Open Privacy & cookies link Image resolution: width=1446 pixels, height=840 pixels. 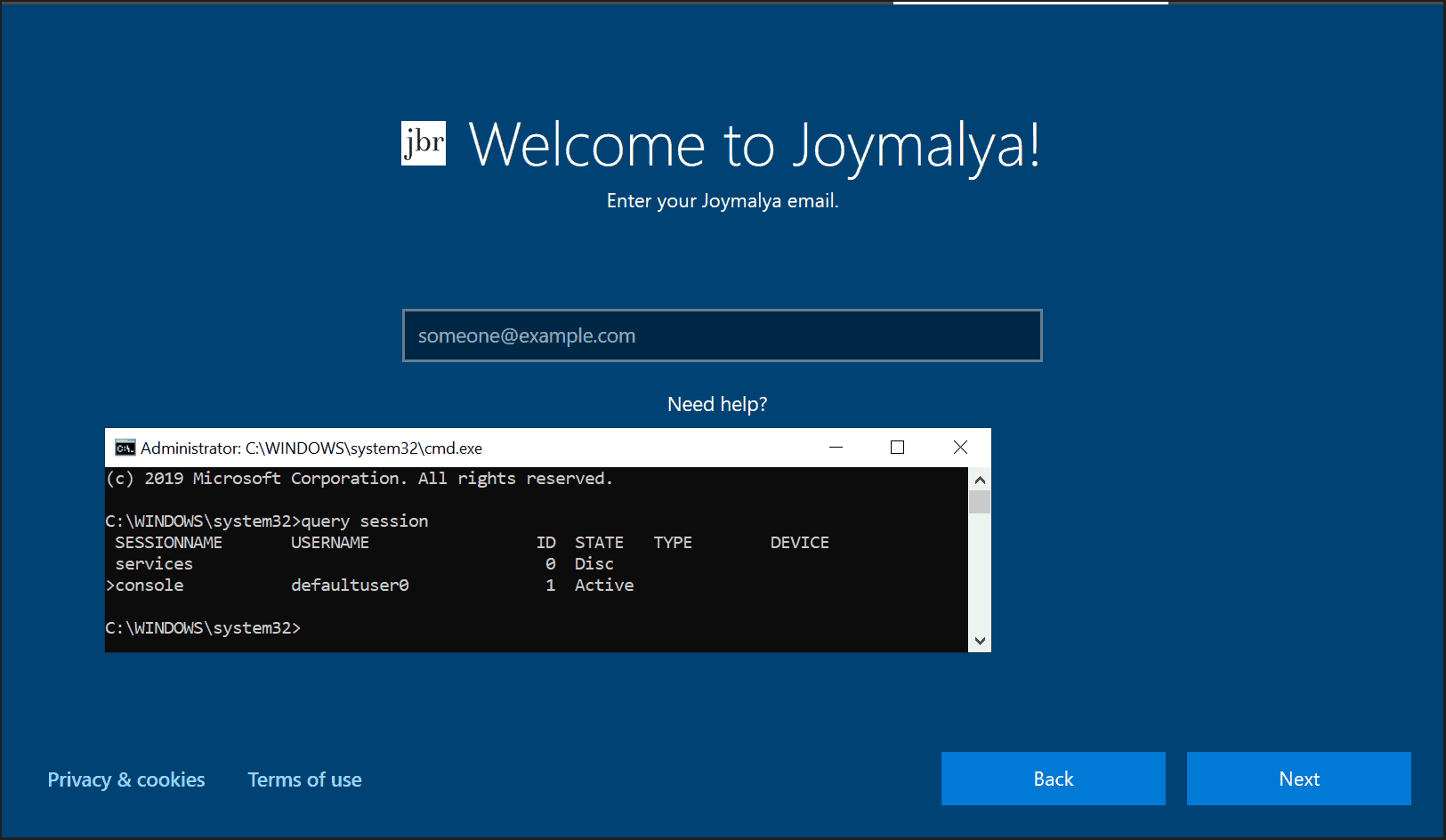click(x=126, y=779)
